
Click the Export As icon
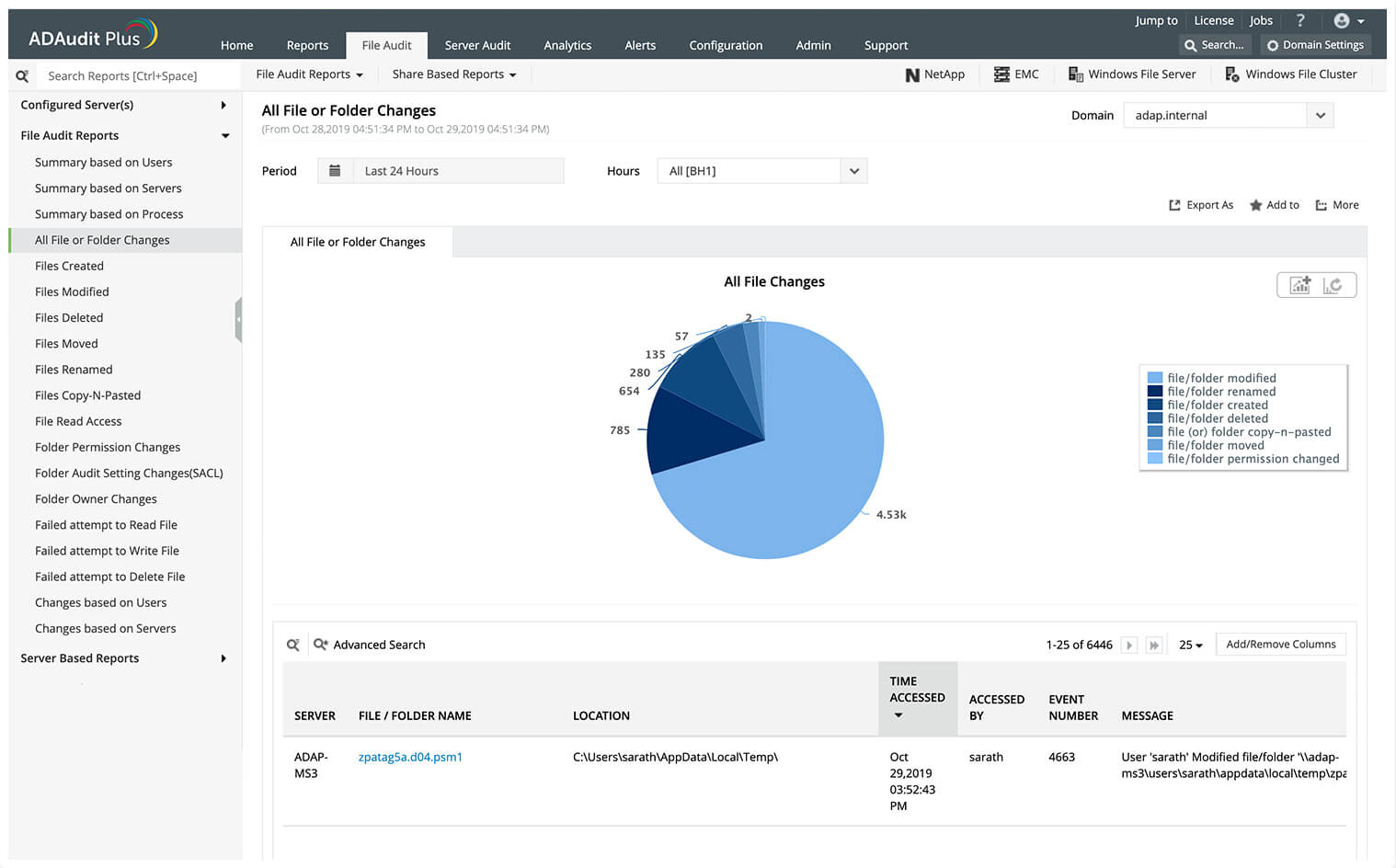[1201, 204]
